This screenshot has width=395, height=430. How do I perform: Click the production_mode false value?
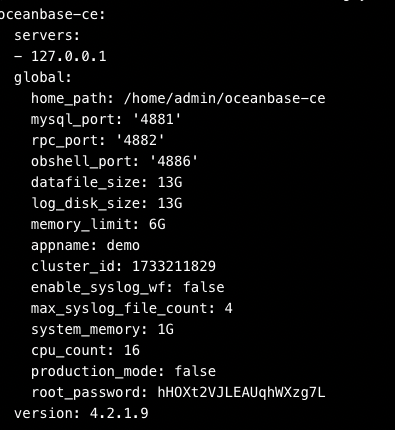coord(195,371)
